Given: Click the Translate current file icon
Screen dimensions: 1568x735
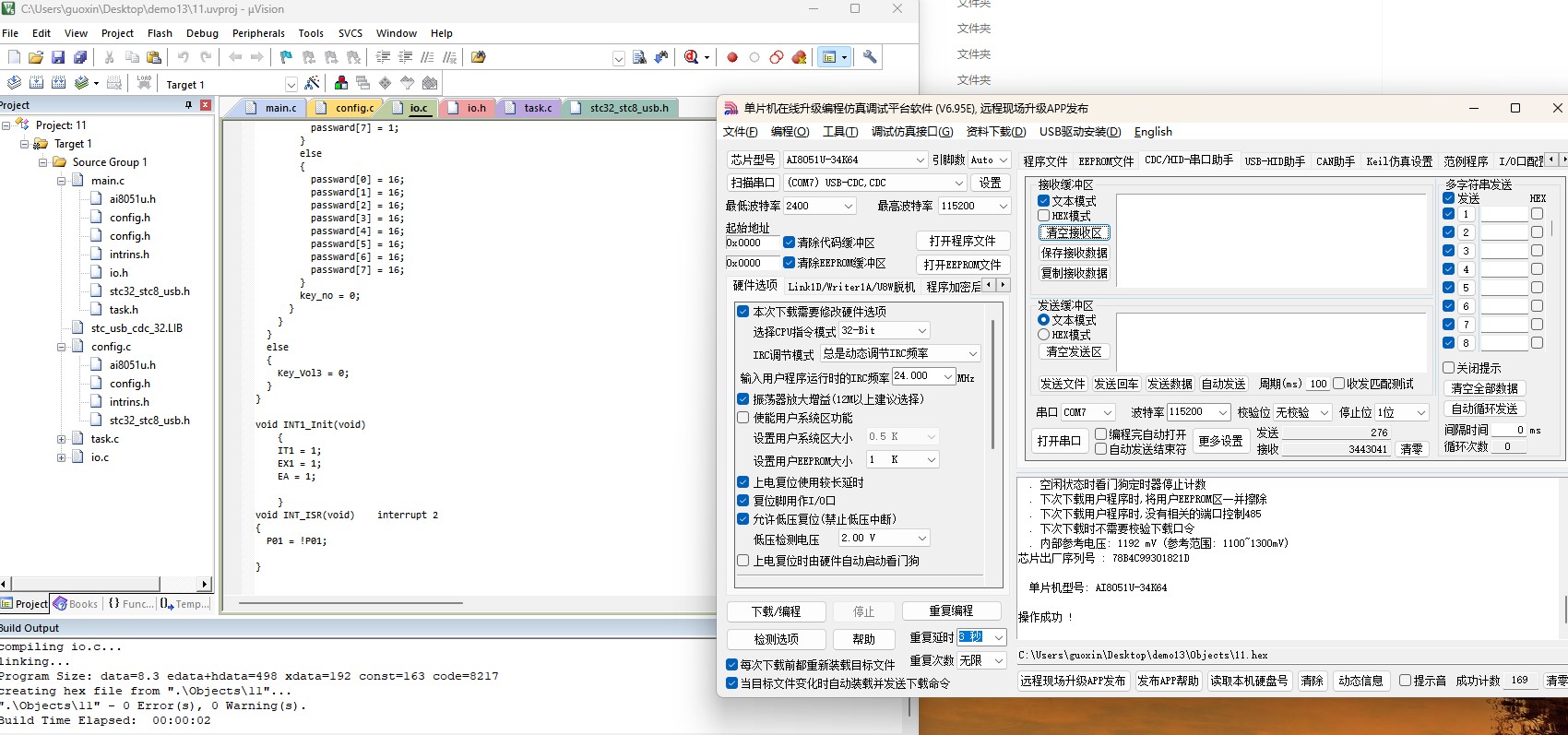Looking at the screenshot, I should point(14,83).
